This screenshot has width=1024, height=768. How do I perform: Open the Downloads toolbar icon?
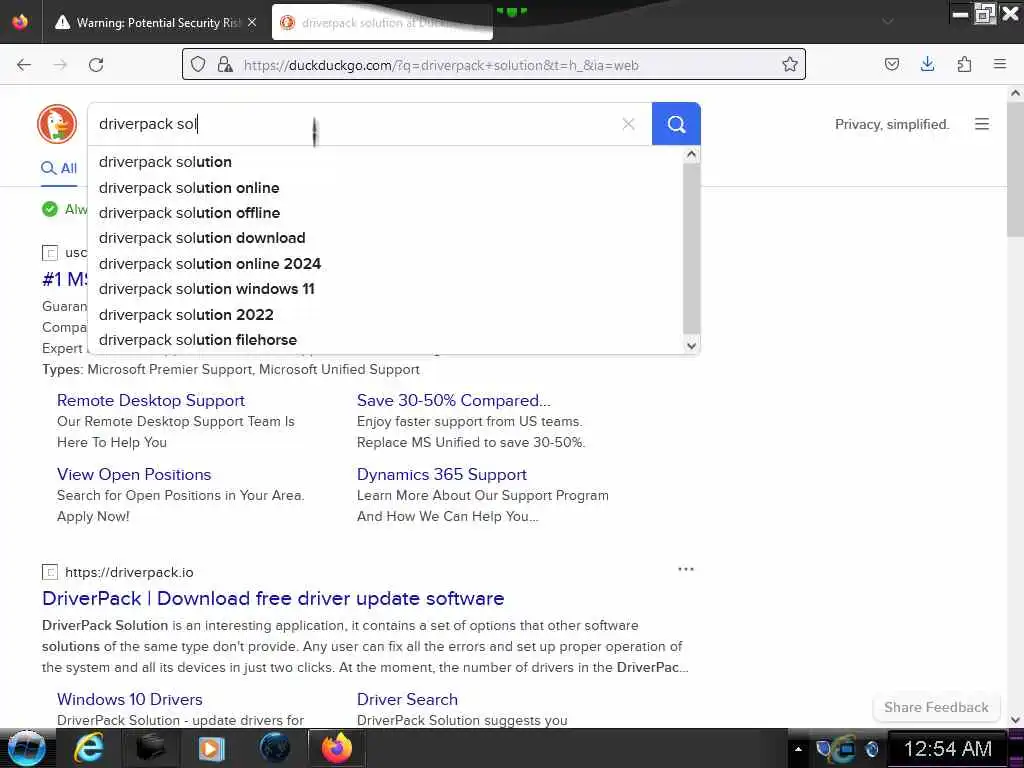[927, 64]
